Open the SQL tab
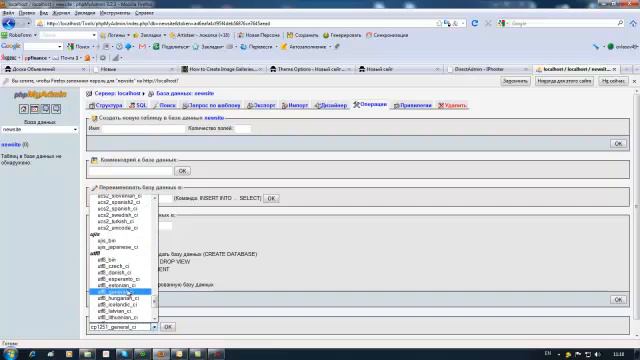 [x=138, y=106]
